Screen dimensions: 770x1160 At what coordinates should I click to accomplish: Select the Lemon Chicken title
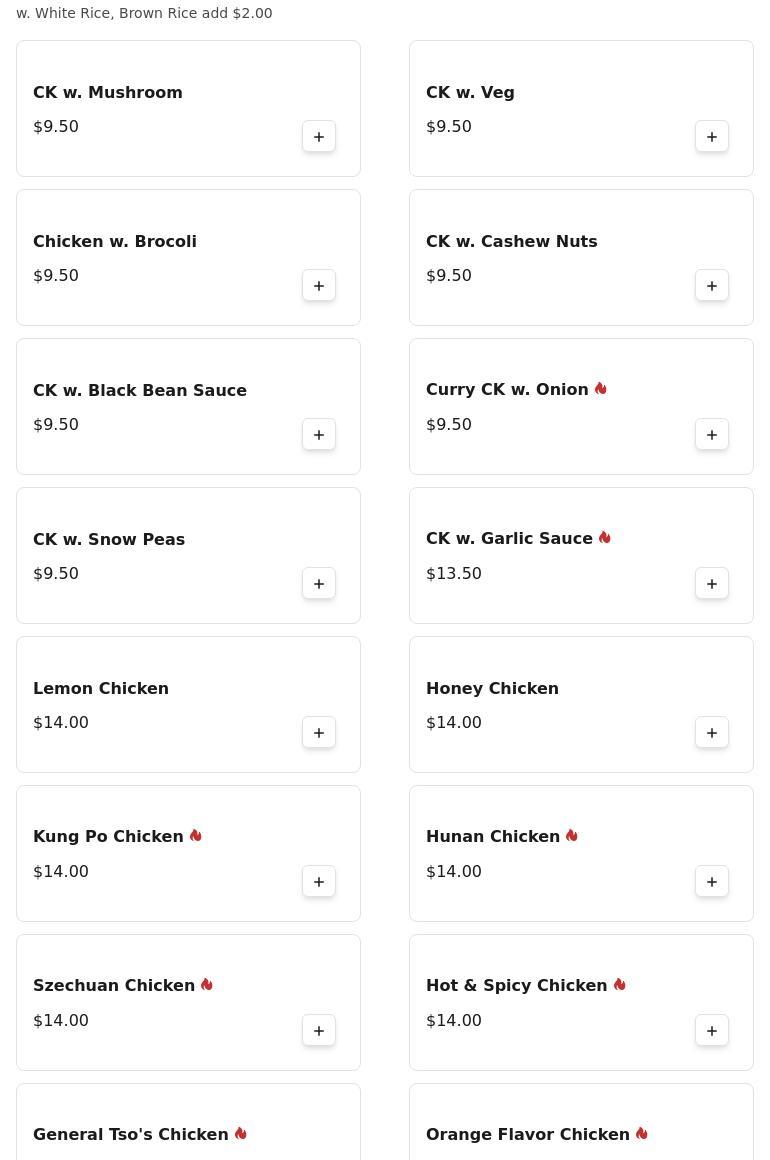(x=101, y=688)
